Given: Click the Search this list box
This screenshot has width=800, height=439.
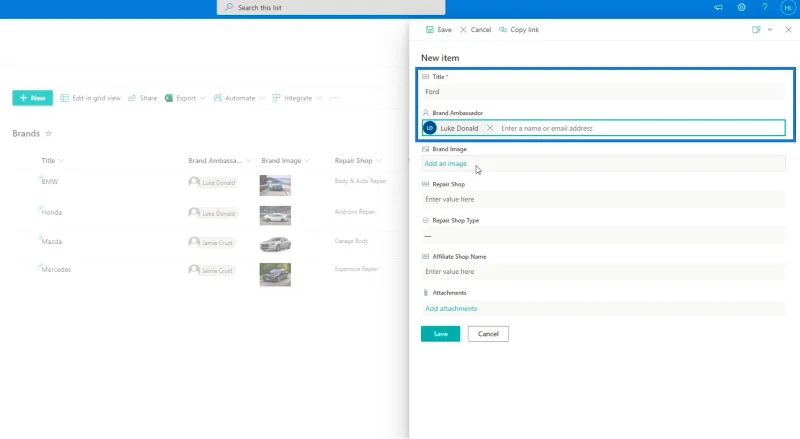Looking at the screenshot, I should point(331,7).
